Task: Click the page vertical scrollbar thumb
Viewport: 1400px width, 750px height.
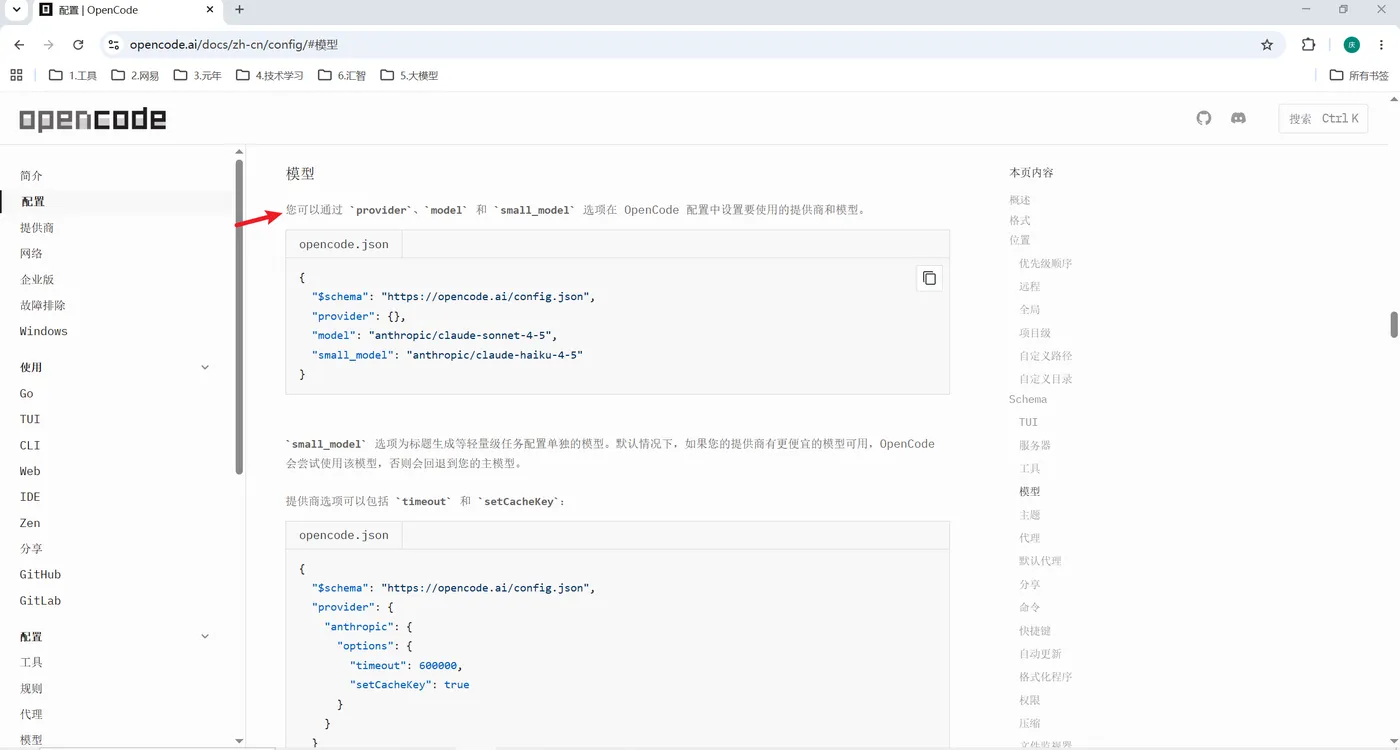Action: coord(1394,325)
